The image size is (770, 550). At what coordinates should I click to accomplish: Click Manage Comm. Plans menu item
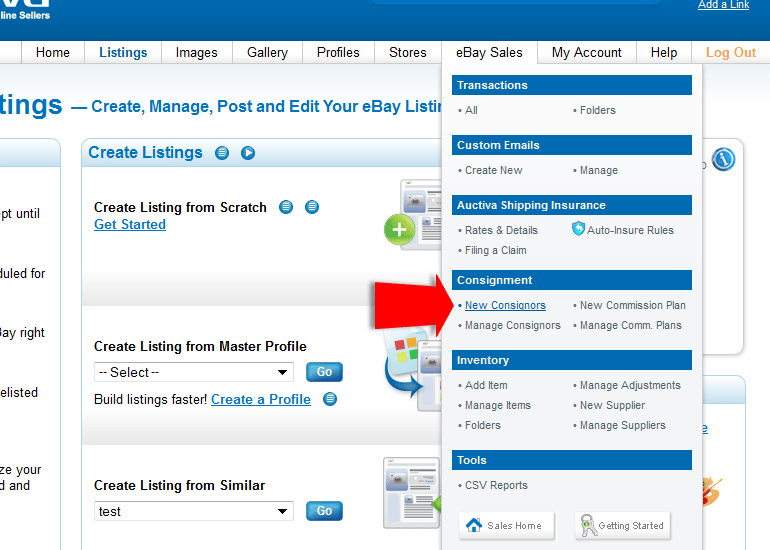point(631,326)
